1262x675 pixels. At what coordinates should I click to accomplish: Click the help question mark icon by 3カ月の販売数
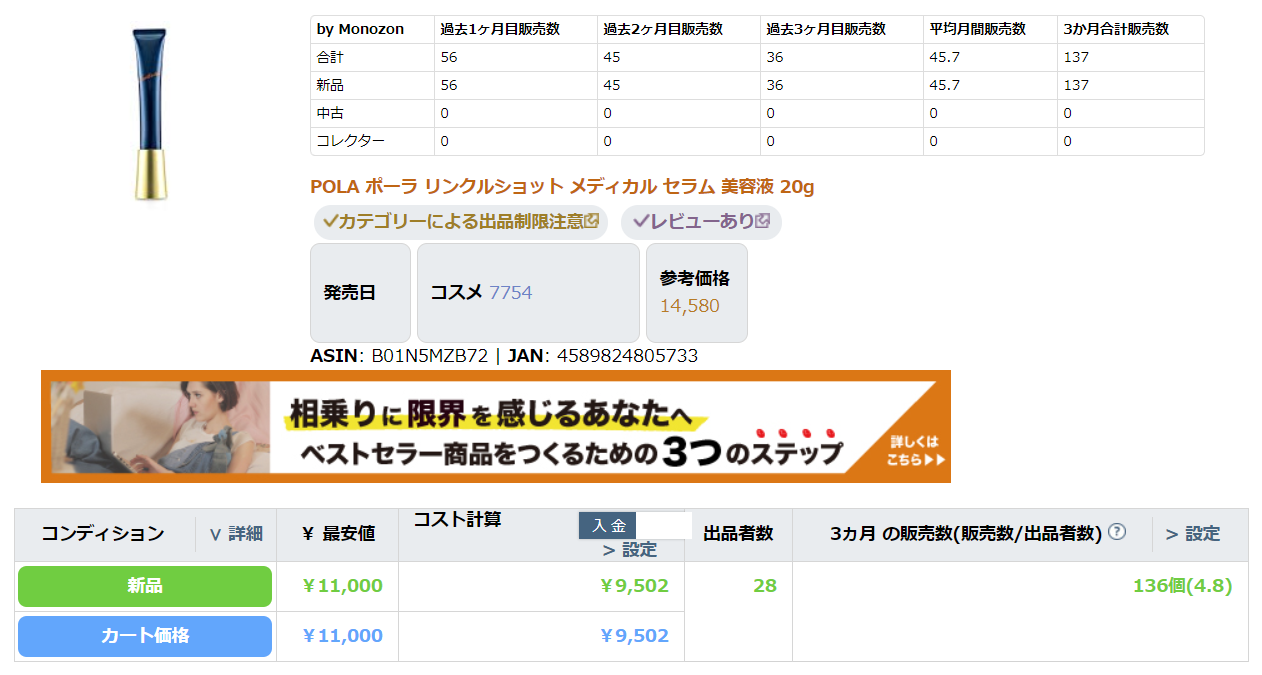(1117, 532)
